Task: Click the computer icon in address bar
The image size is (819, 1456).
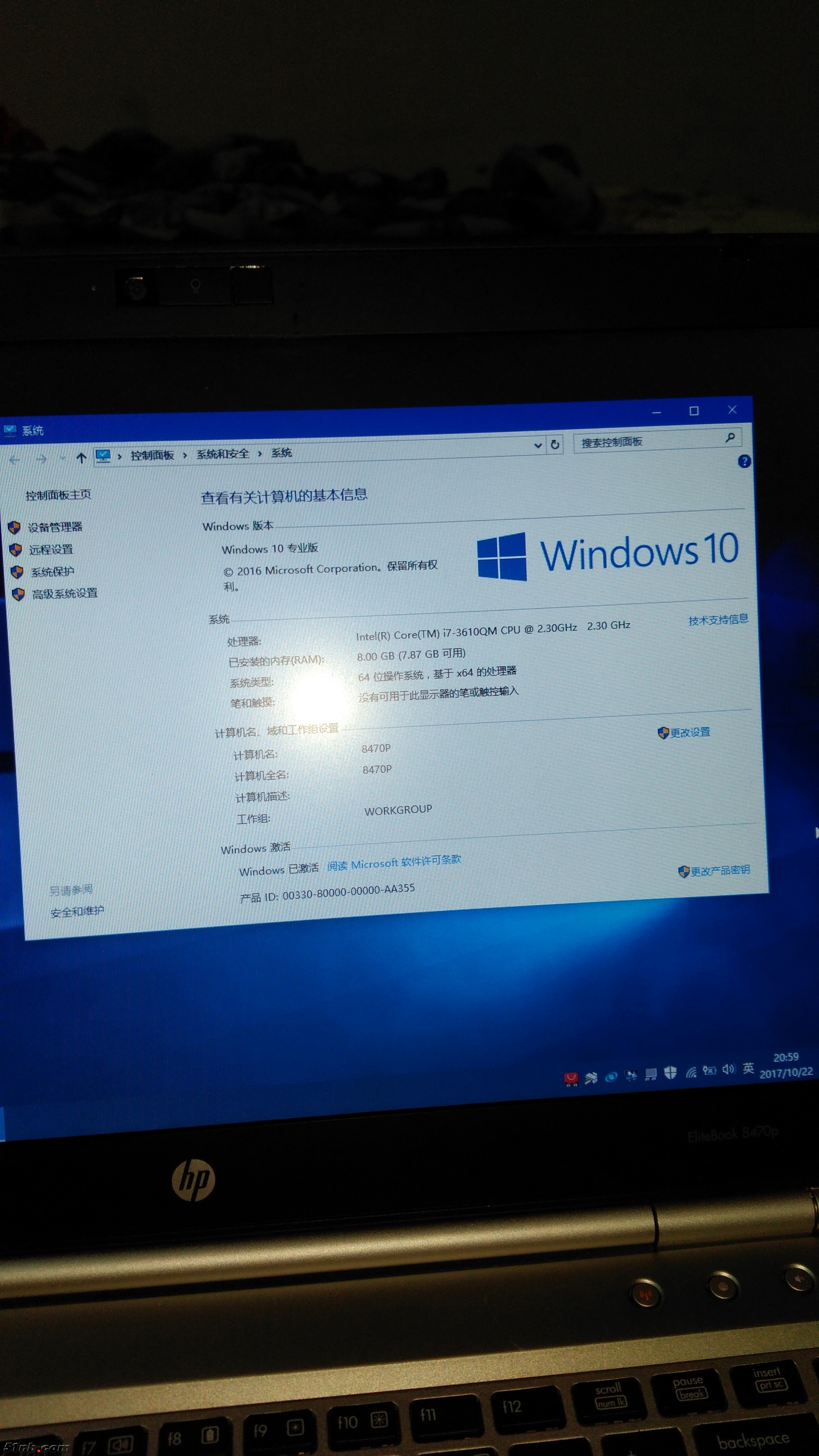Action: pyautogui.click(x=103, y=456)
